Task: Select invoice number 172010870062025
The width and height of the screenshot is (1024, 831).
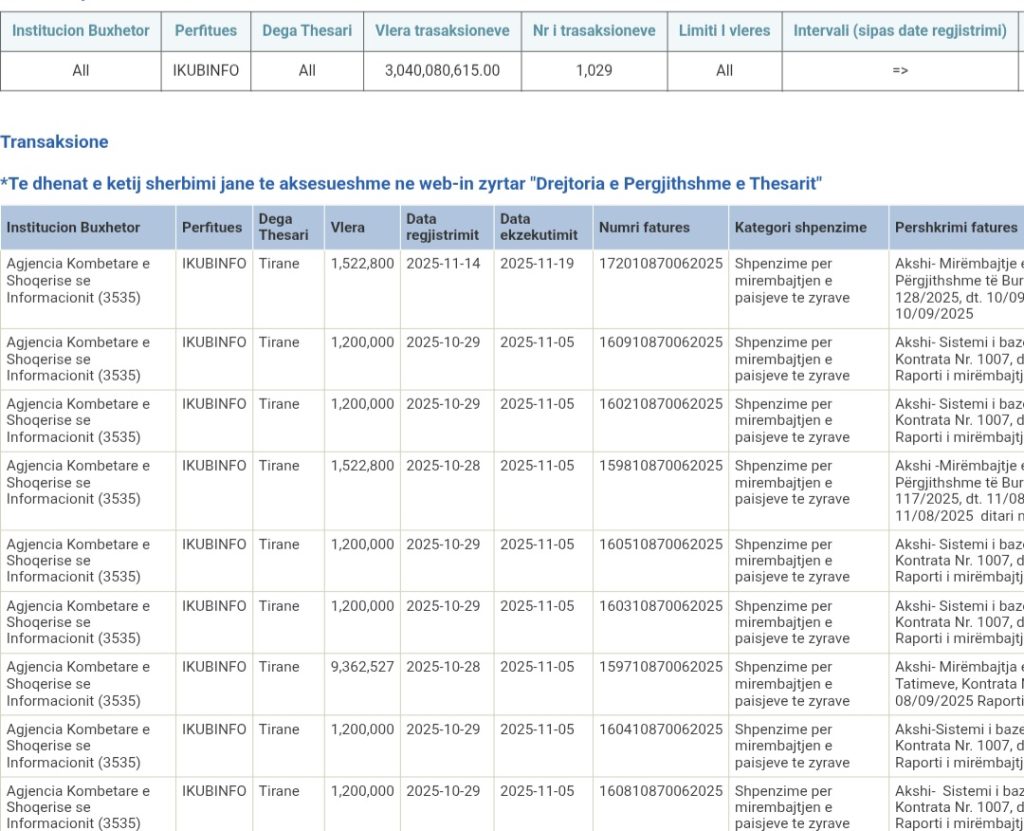Action: 660,263
